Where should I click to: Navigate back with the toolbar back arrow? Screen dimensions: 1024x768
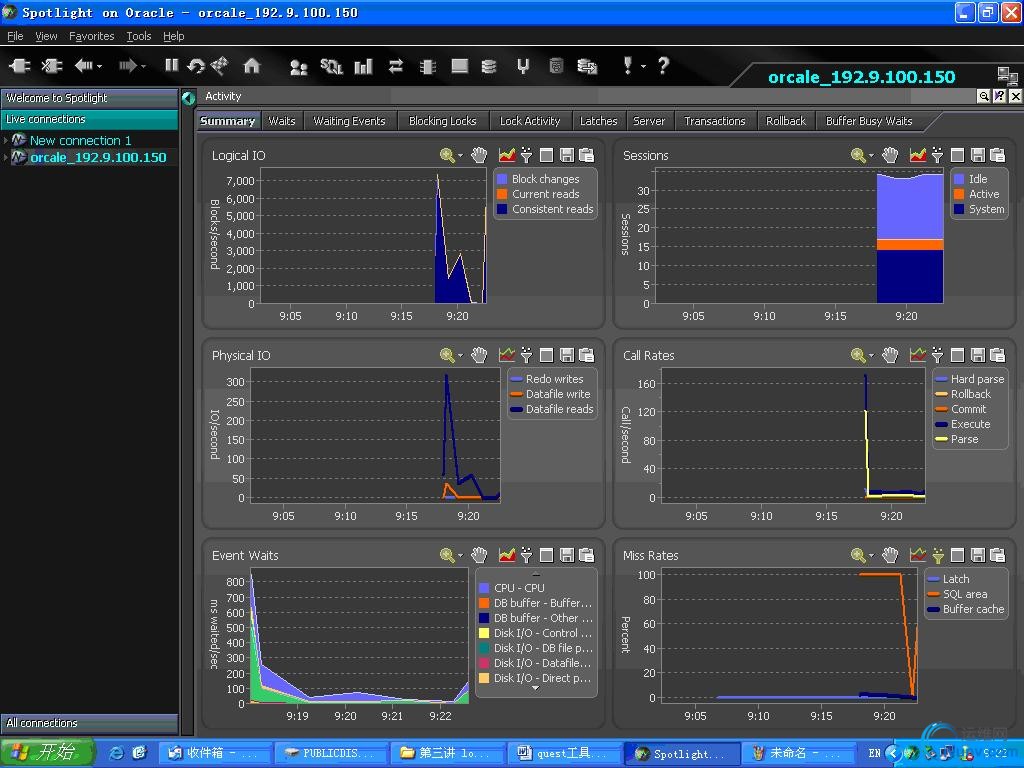click(84, 65)
